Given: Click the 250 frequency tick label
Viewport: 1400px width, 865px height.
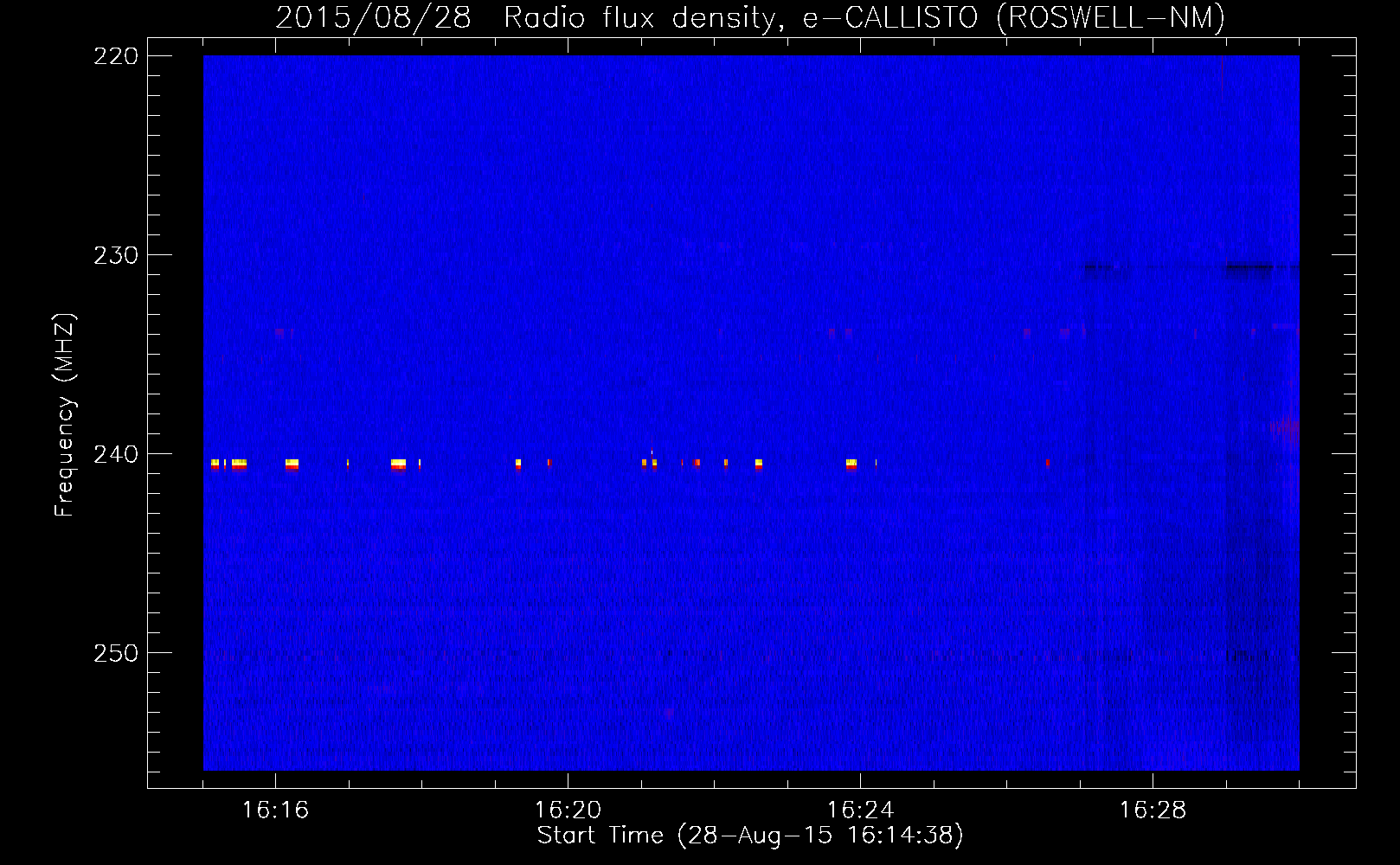Looking at the screenshot, I should pyautogui.click(x=116, y=653).
